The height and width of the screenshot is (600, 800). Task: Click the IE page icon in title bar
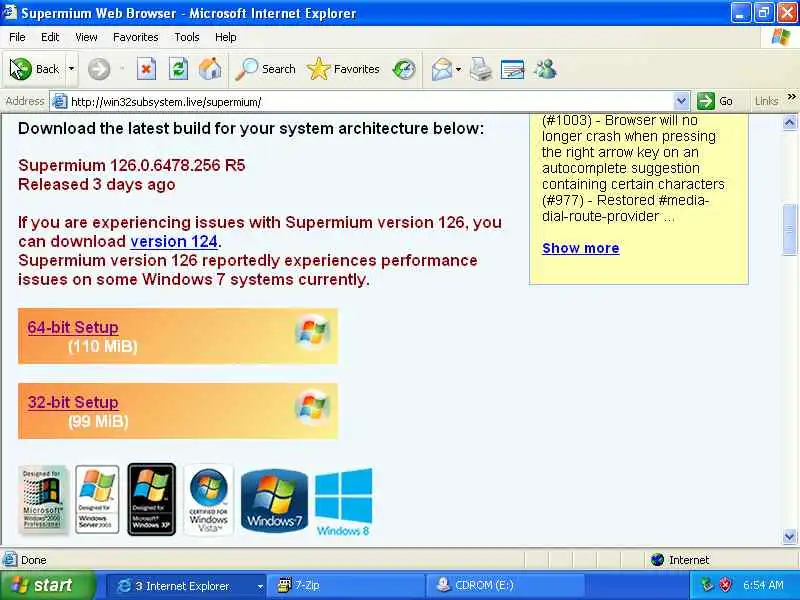10,12
